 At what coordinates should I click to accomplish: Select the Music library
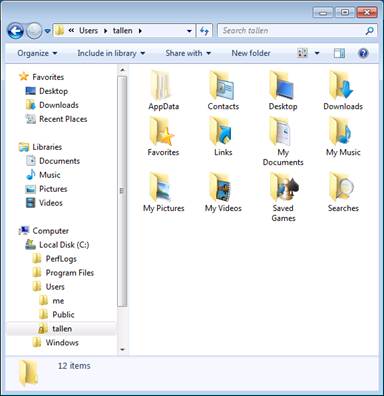click(43, 175)
